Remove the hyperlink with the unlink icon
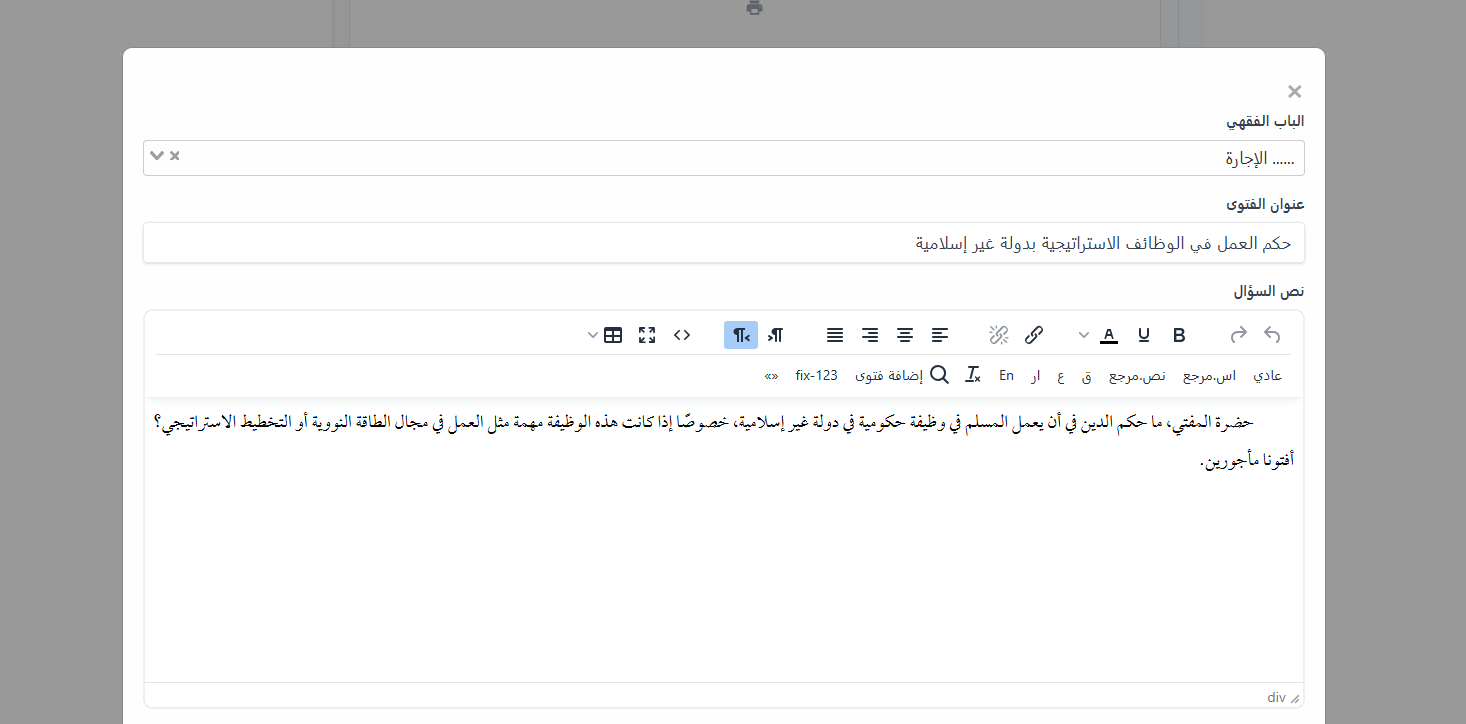1466x724 pixels. [998, 335]
